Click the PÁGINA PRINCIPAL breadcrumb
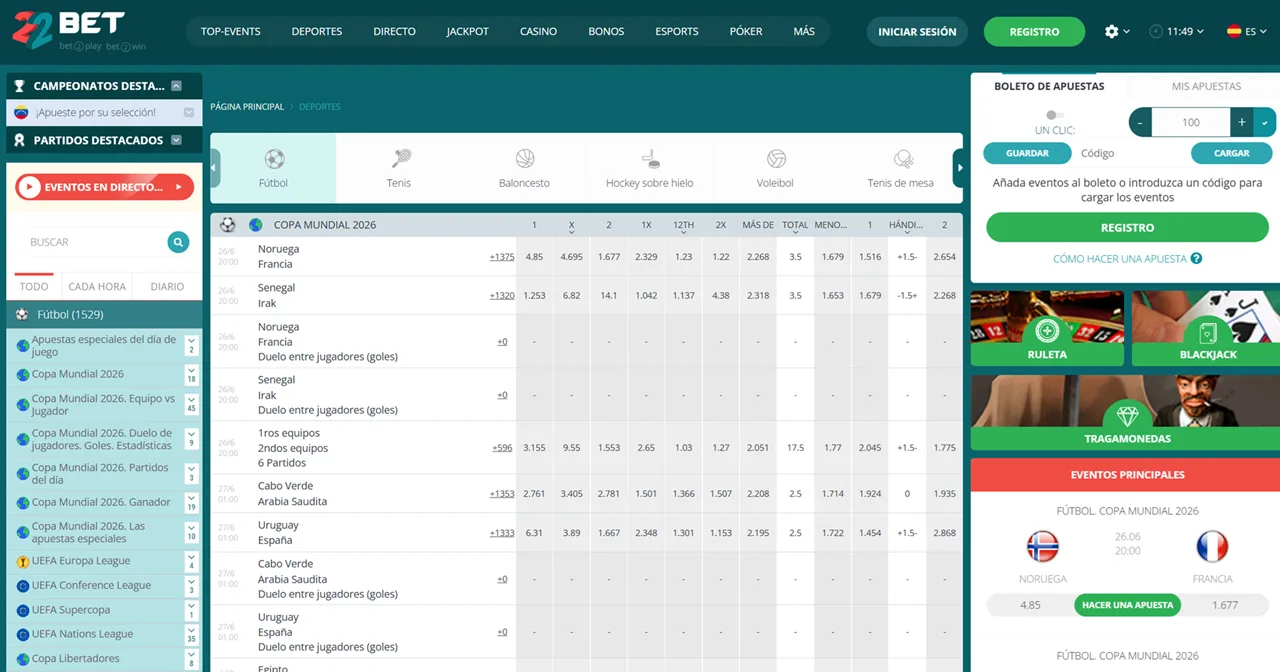Viewport: 1280px width, 672px height. pos(247,107)
